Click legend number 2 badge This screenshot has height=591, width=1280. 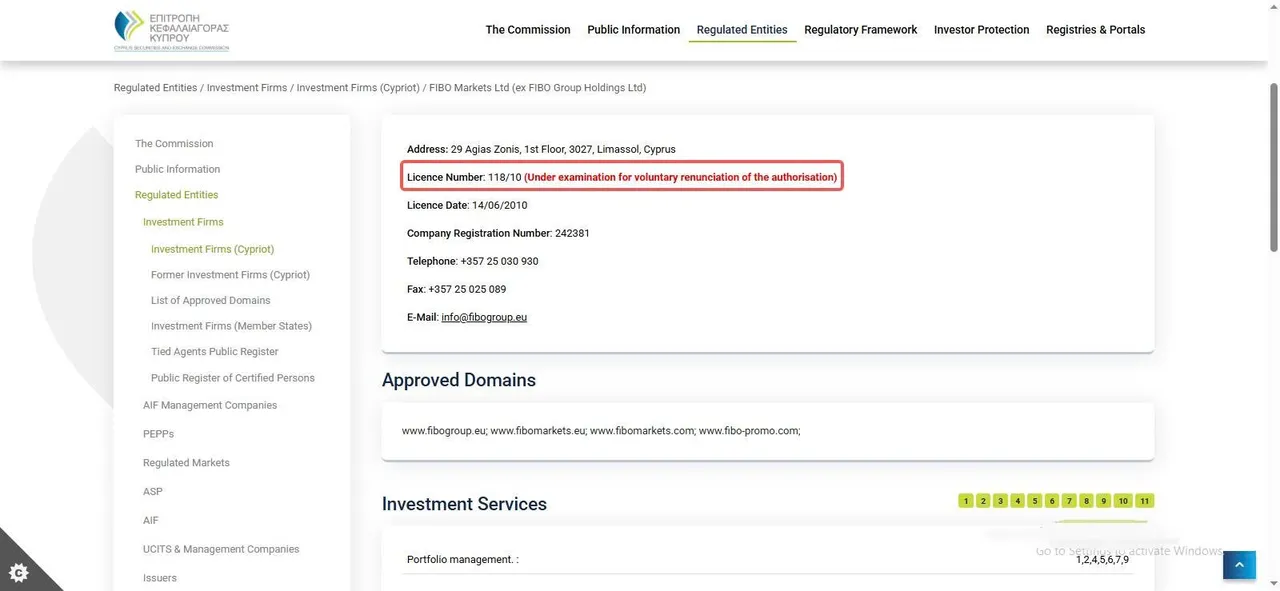[x=983, y=501]
